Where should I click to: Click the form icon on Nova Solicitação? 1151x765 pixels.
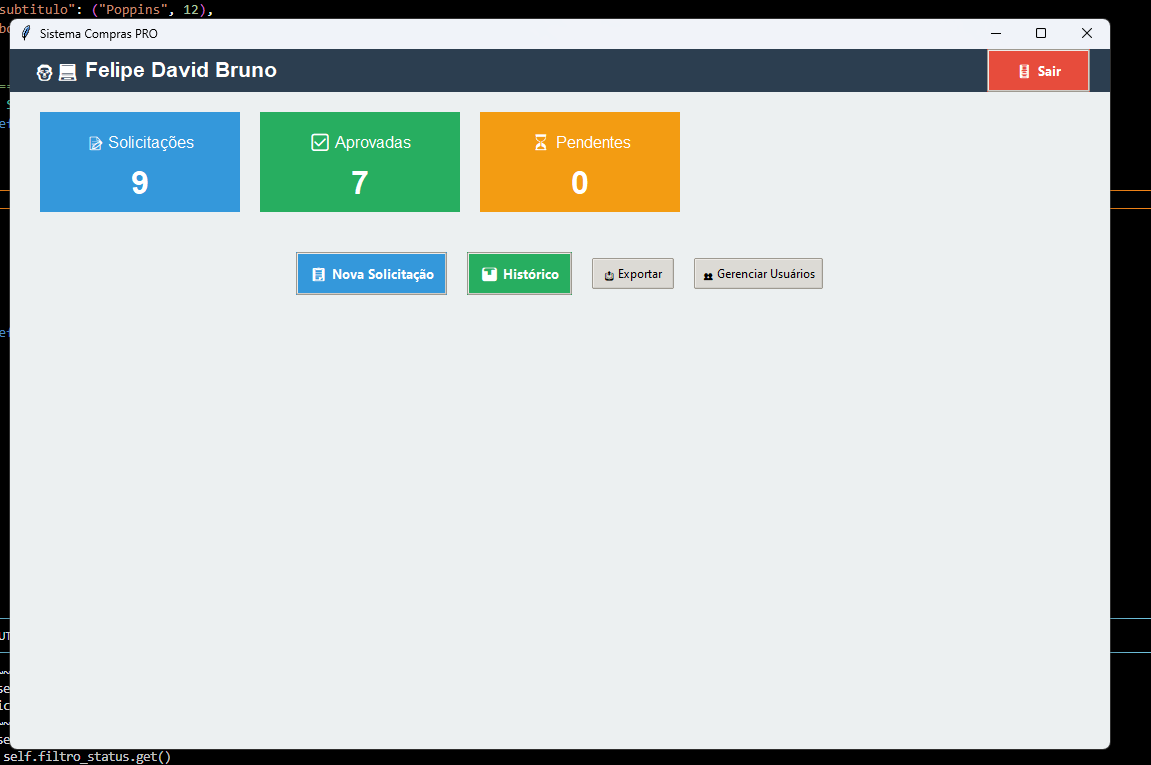(x=319, y=275)
